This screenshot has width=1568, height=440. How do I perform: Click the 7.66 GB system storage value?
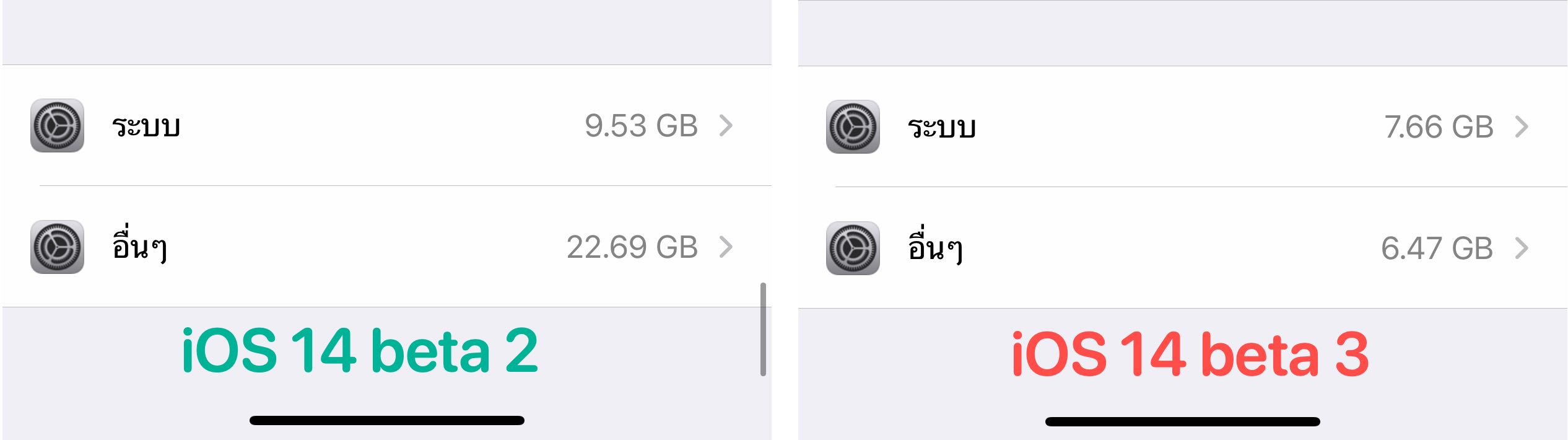point(1439,127)
